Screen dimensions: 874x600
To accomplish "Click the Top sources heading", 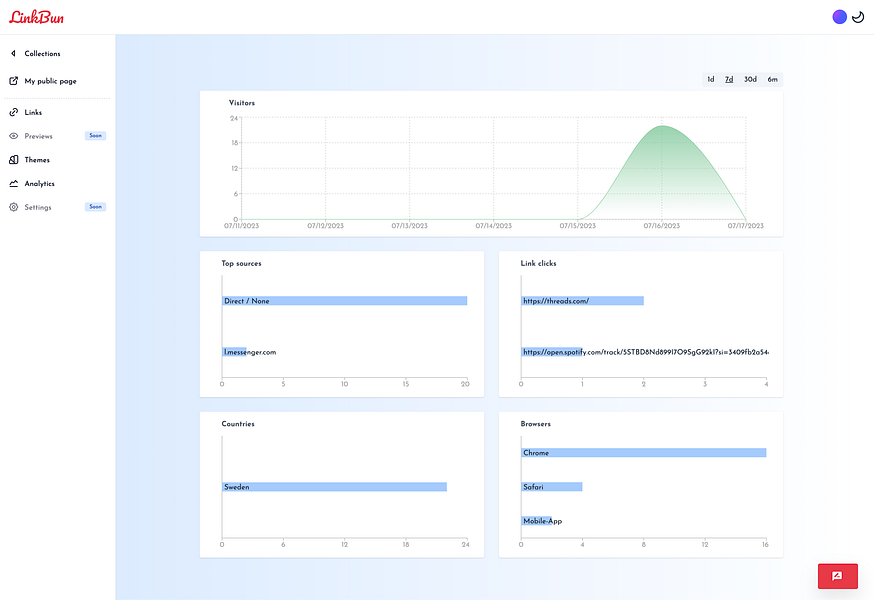I will [x=241, y=263].
